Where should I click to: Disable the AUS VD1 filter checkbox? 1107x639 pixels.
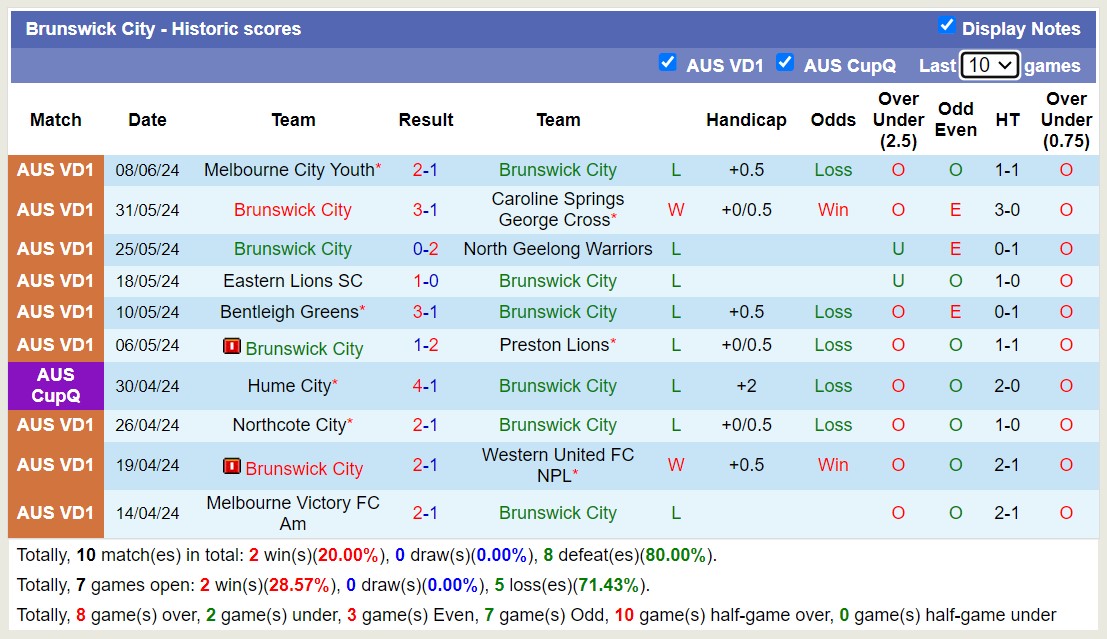[667, 62]
